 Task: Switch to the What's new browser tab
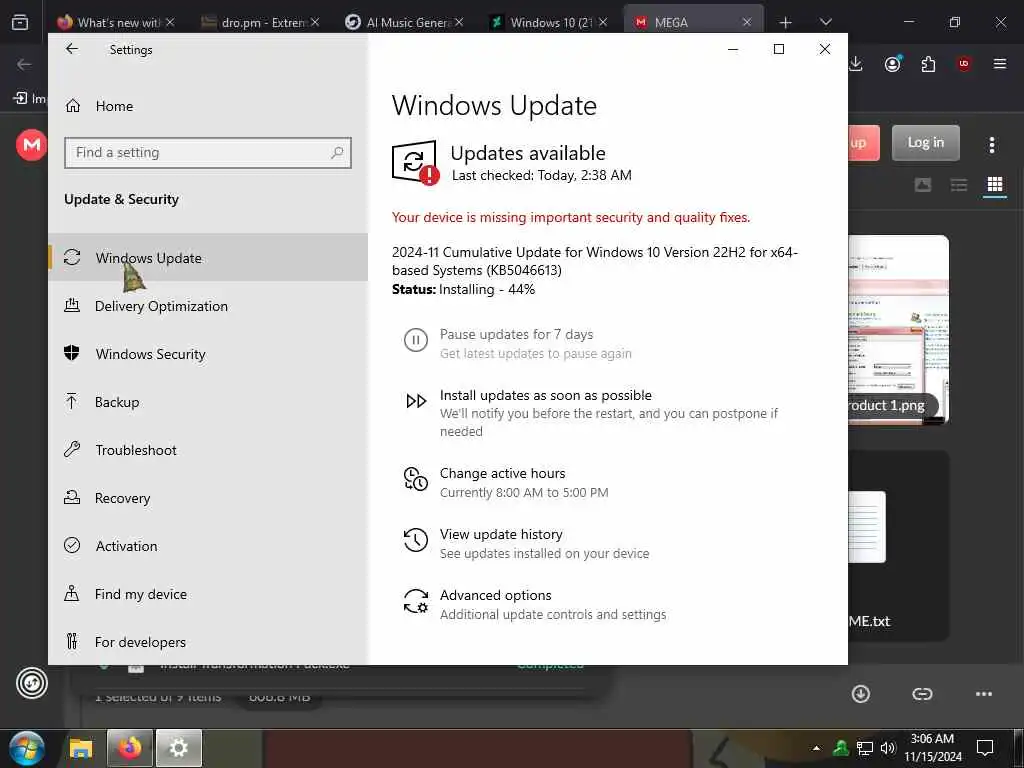pos(117,22)
